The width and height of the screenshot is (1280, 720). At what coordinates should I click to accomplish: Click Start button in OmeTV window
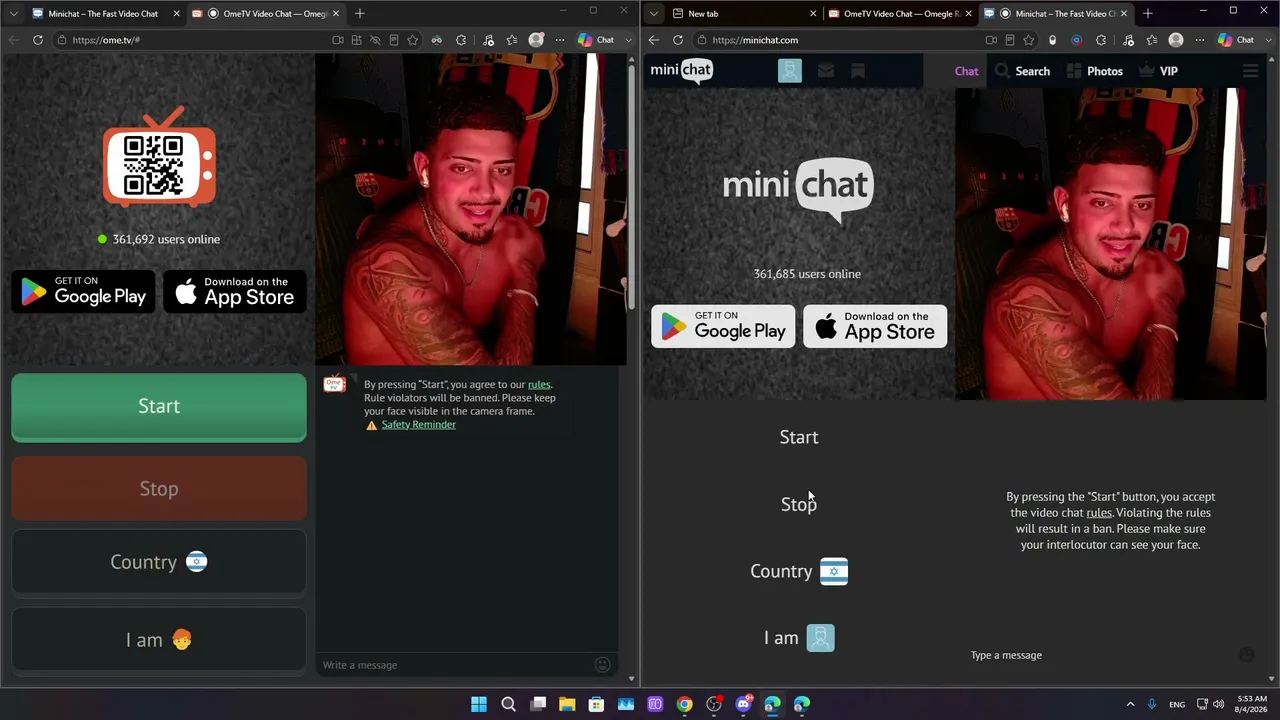159,406
